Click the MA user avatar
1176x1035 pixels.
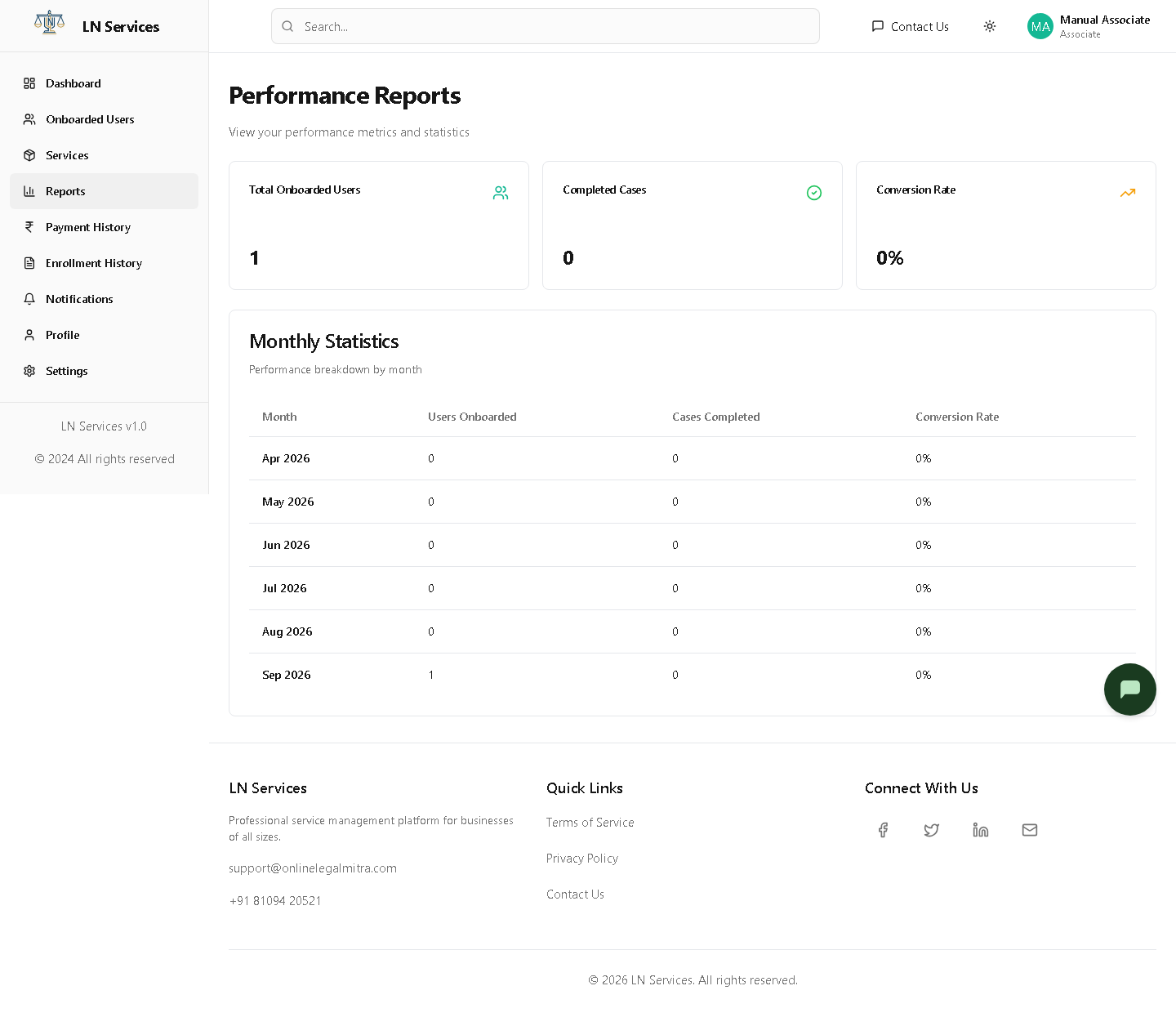[x=1040, y=26]
